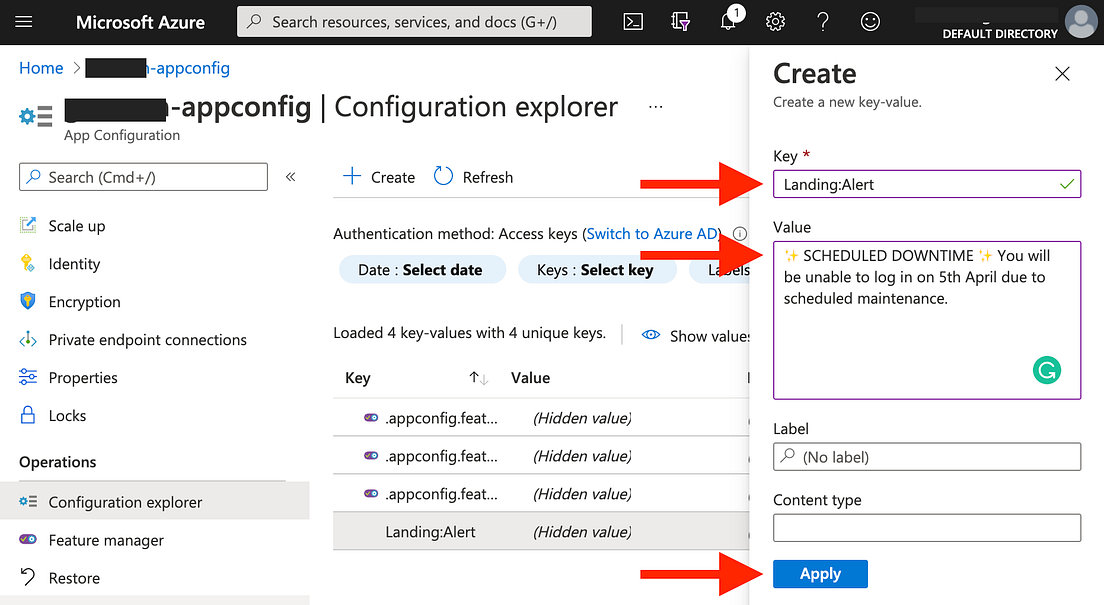This screenshot has width=1104, height=605.
Task: Click the Label search field
Action: (x=926, y=457)
